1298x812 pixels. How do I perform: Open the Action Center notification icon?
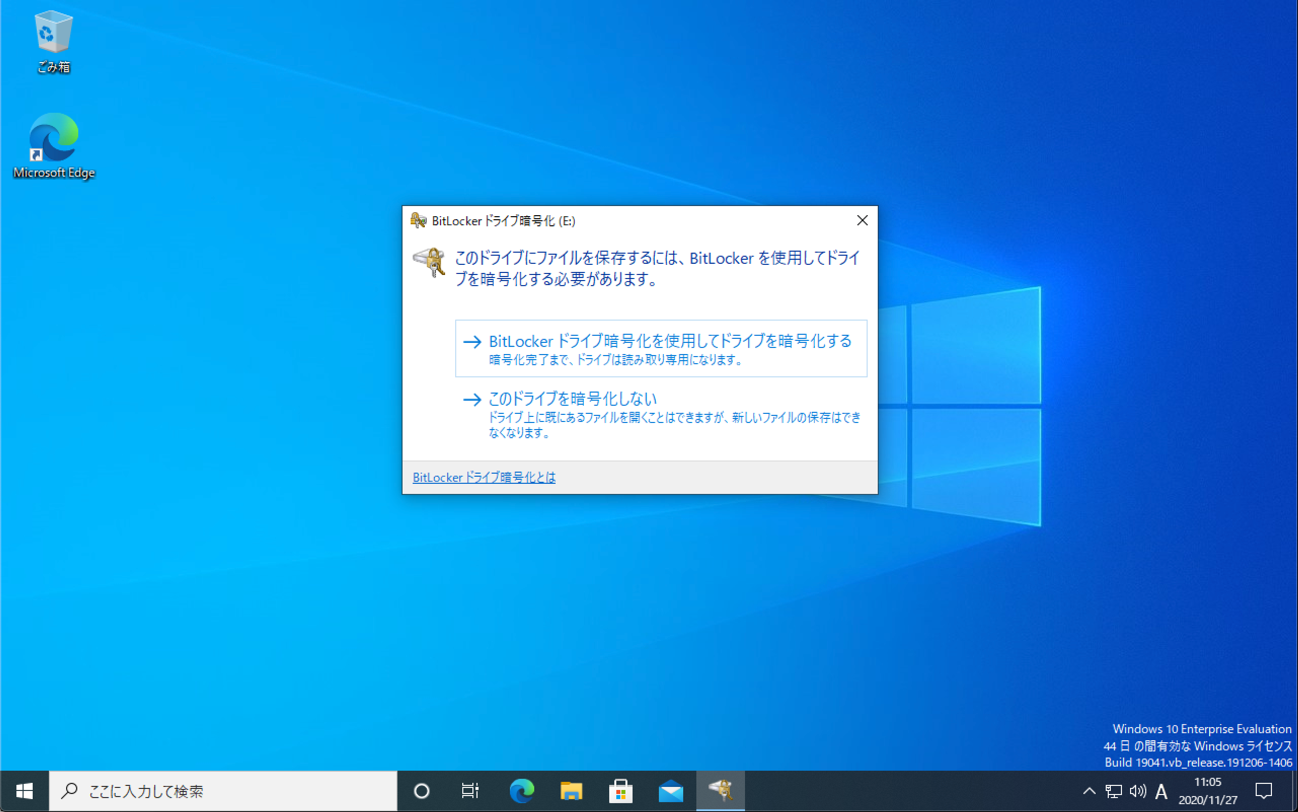tap(1264, 791)
